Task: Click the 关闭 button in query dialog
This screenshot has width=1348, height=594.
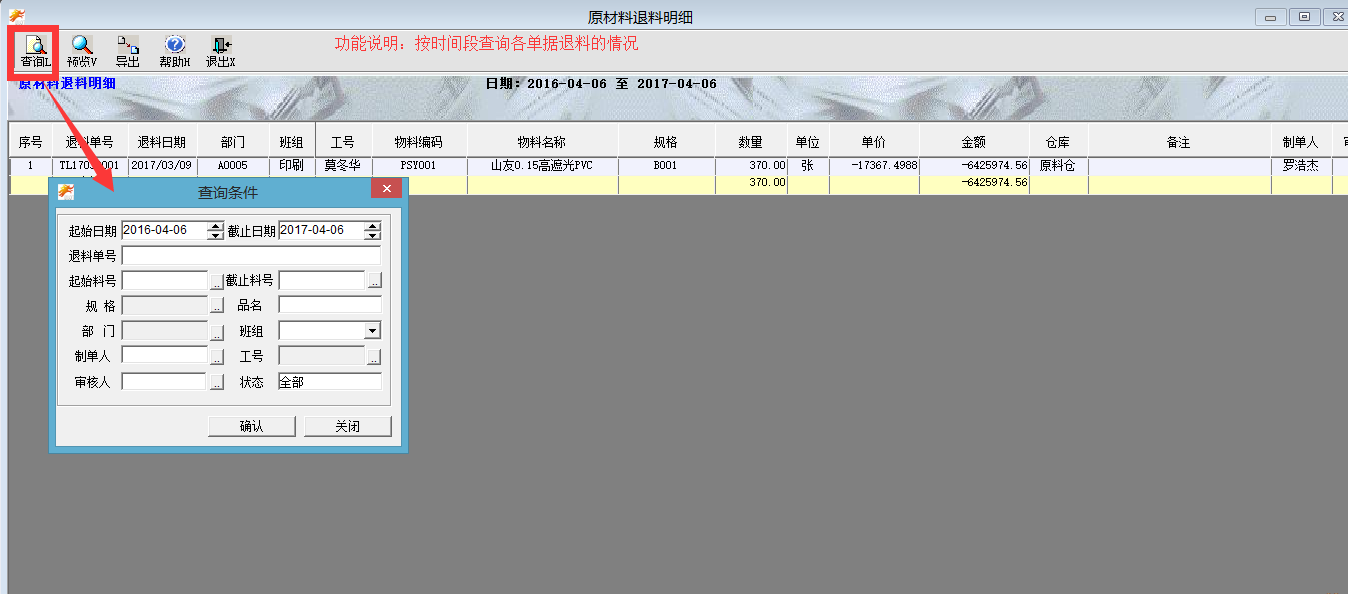Action: [348, 426]
